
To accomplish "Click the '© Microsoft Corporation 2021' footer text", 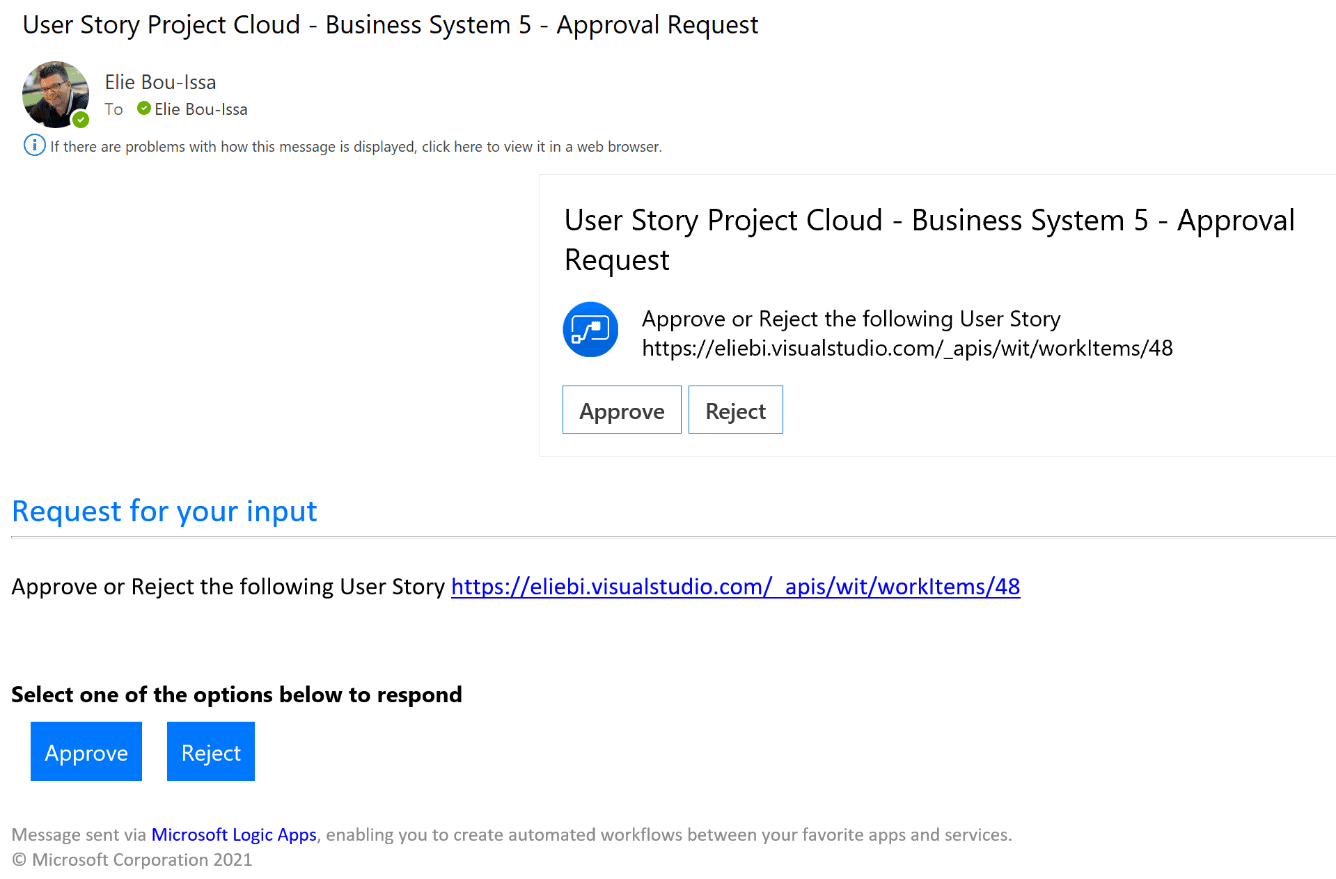I will [132, 859].
